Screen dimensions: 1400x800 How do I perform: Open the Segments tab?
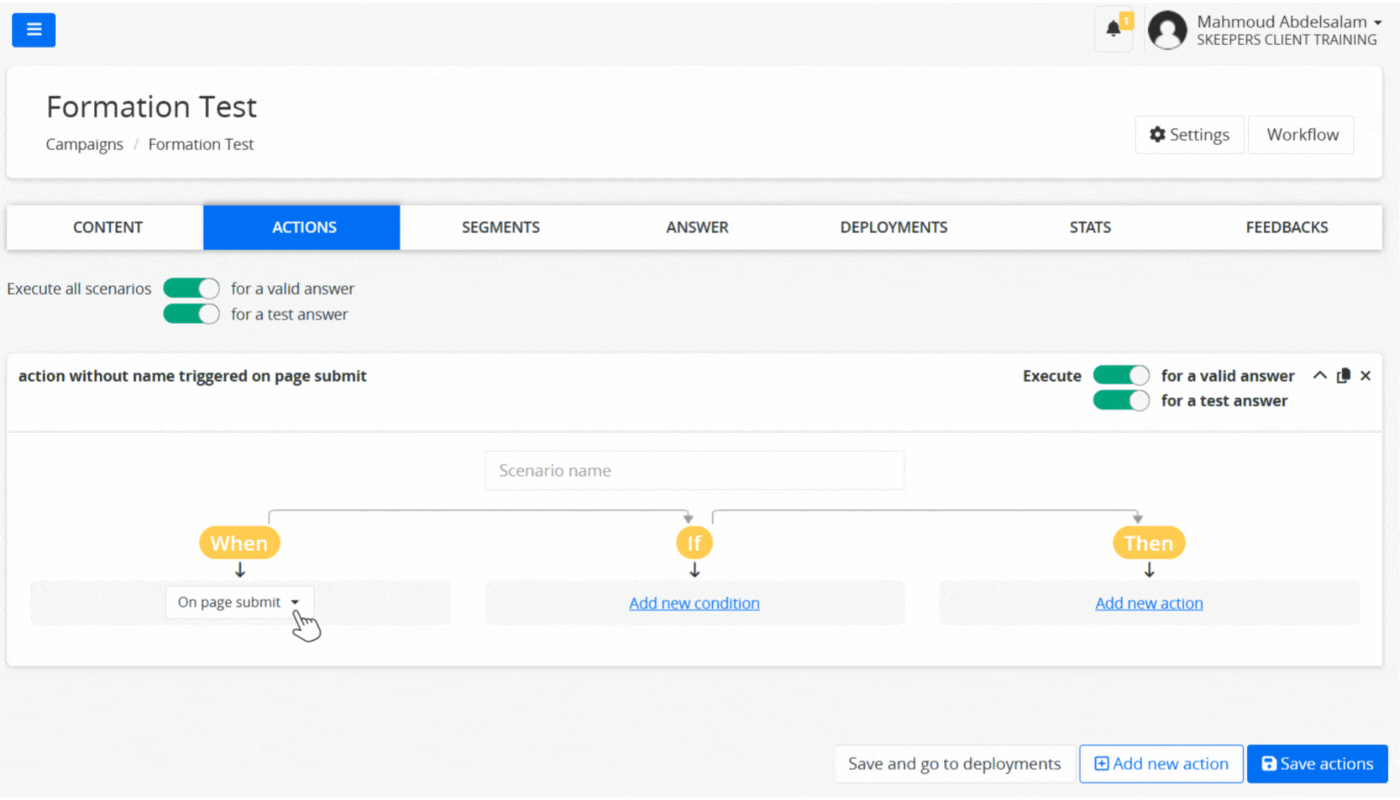(500, 227)
